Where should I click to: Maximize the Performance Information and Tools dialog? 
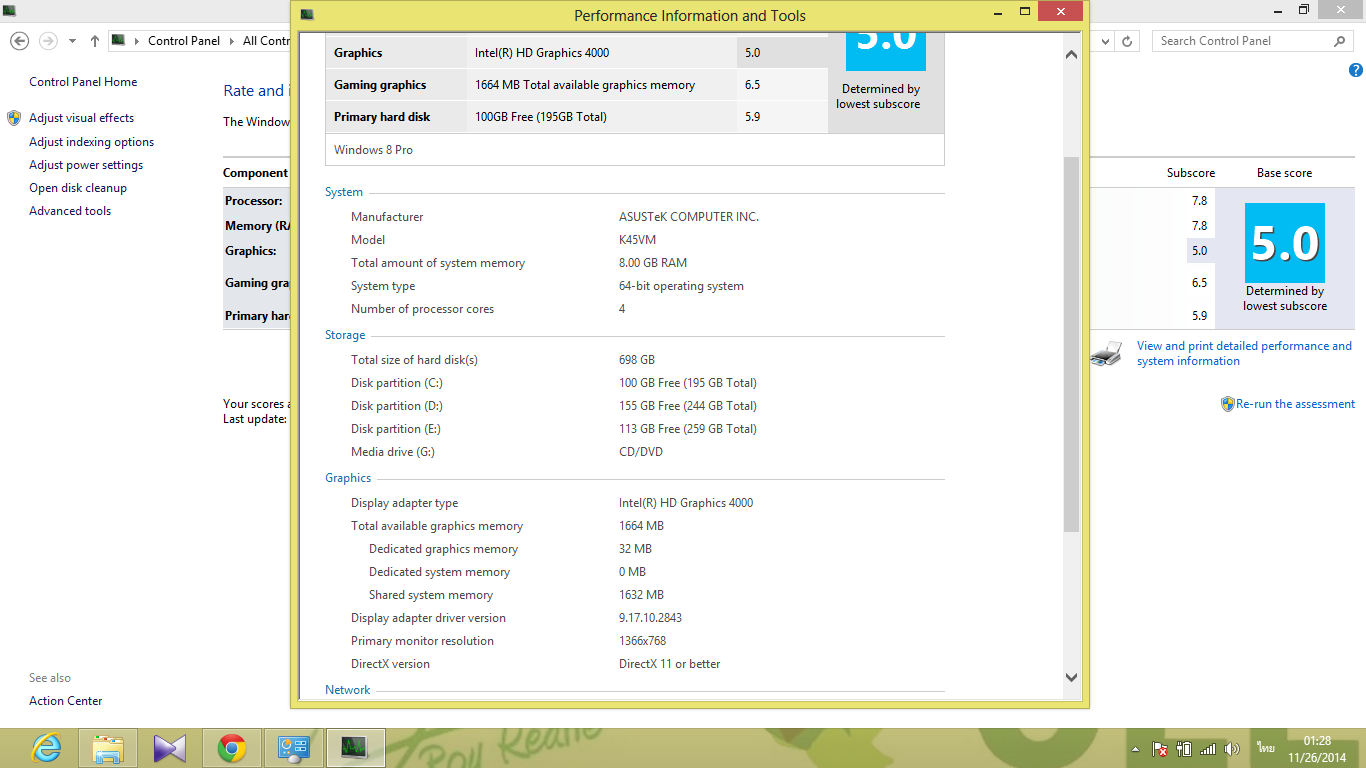click(1025, 12)
